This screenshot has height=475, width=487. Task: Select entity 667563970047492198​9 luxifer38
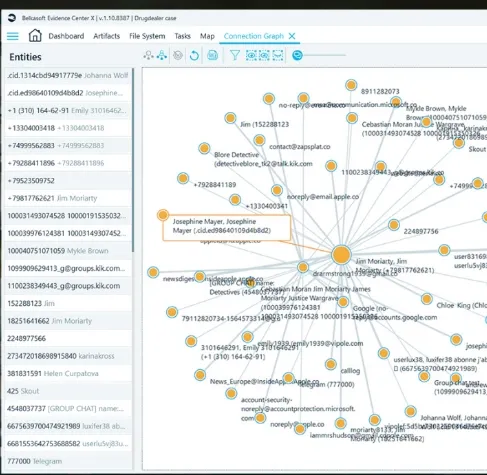click(x=68, y=426)
